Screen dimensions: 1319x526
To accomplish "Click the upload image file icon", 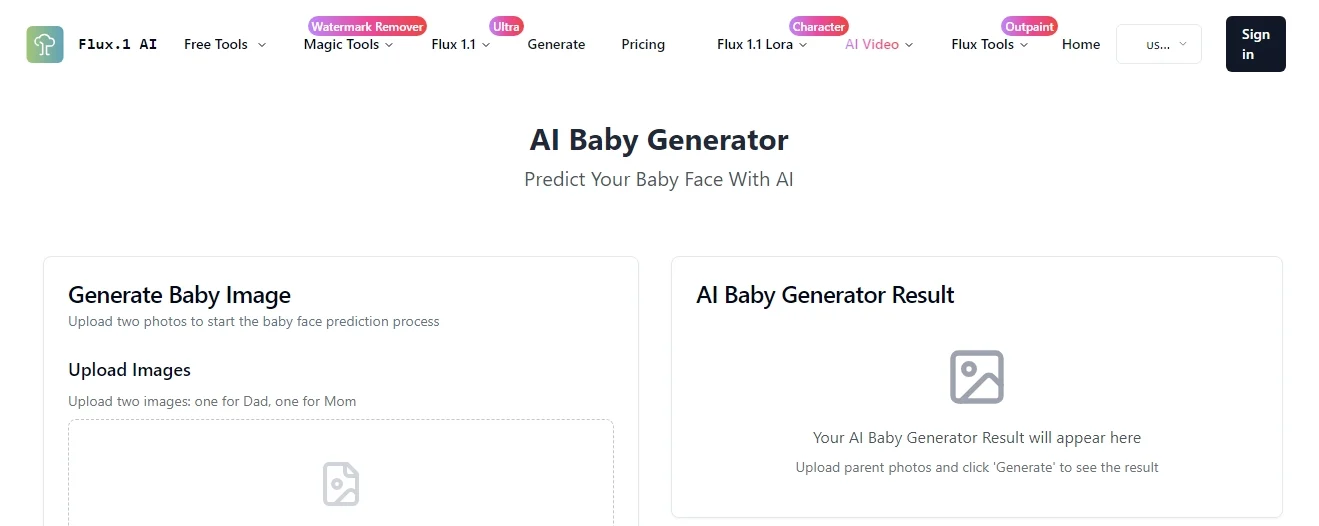I will pos(341,484).
